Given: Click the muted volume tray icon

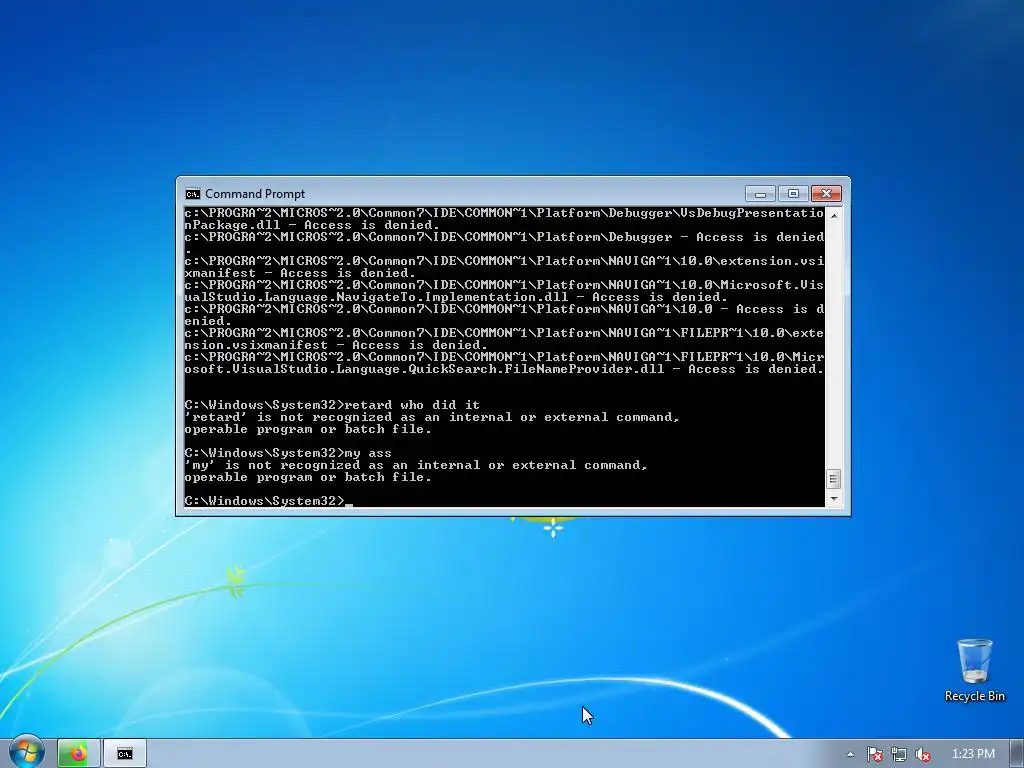Looking at the screenshot, I should [x=923, y=754].
